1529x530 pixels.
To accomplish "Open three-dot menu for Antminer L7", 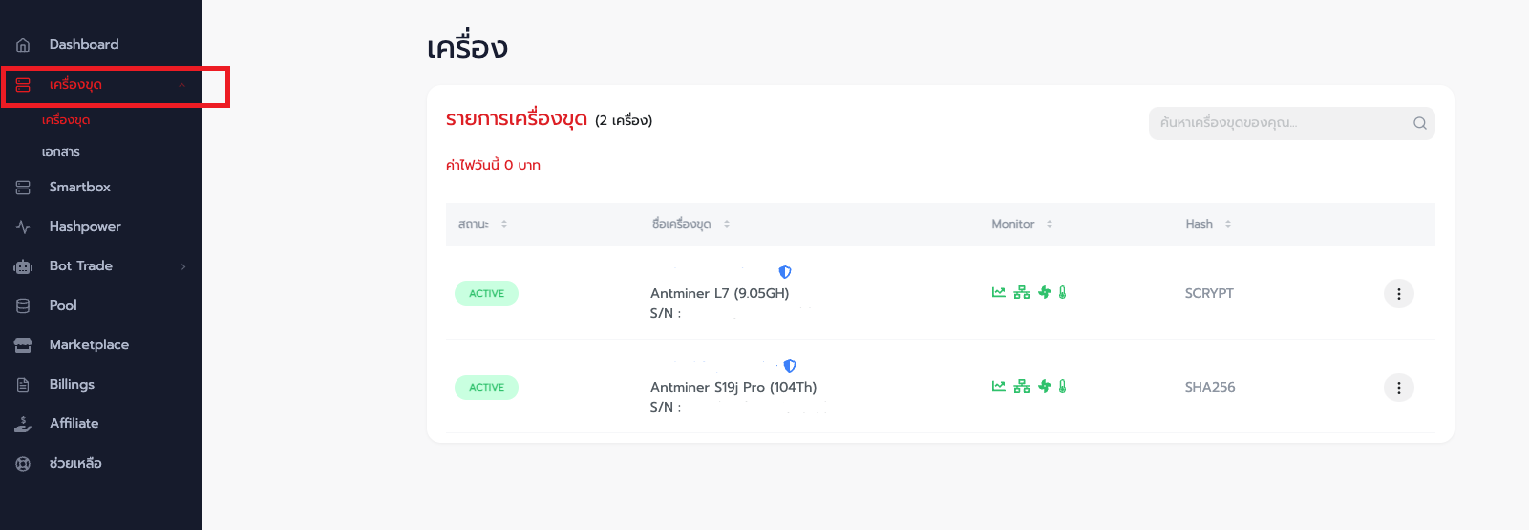I will coord(1399,294).
